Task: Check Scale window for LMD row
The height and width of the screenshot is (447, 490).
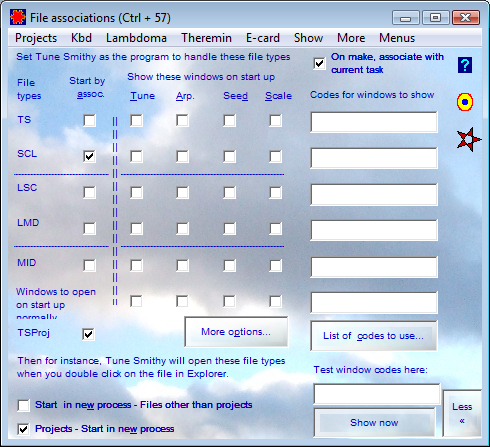Action: point(275,229)
